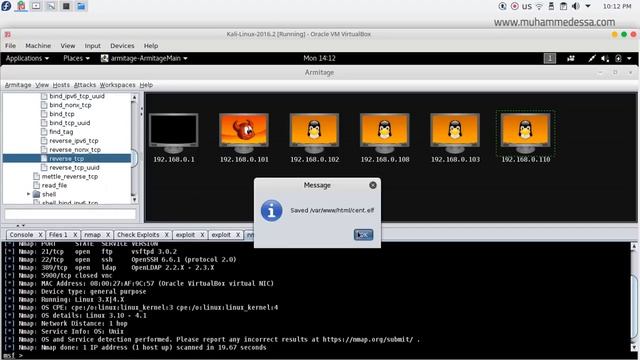Open the Kali clock Mon 14:12
Image resolution: width=640 pixels, height=360 pixels.
(319, 58)
